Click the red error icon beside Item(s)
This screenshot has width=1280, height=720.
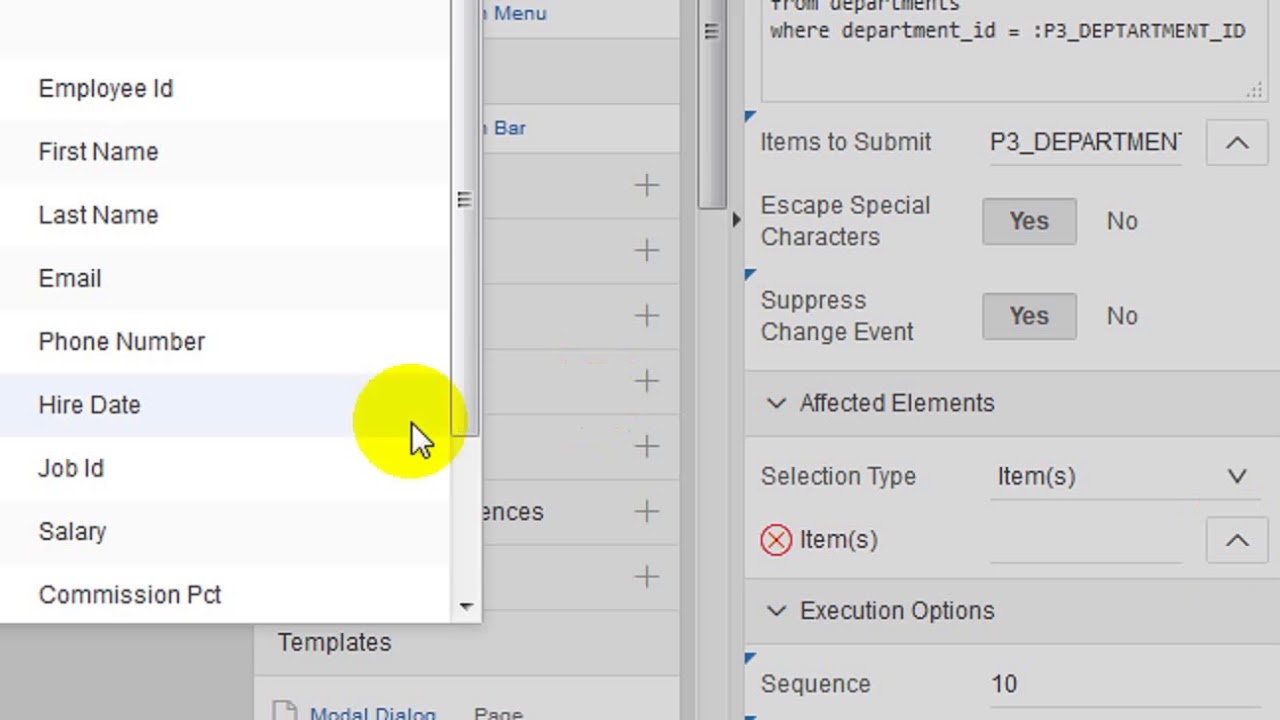[x=776, y=540]
